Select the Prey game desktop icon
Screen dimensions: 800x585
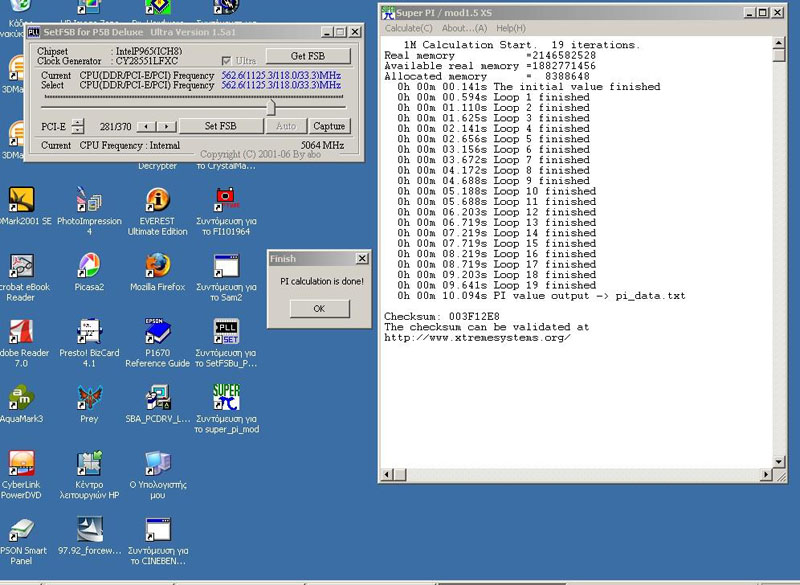click(89, 397)
